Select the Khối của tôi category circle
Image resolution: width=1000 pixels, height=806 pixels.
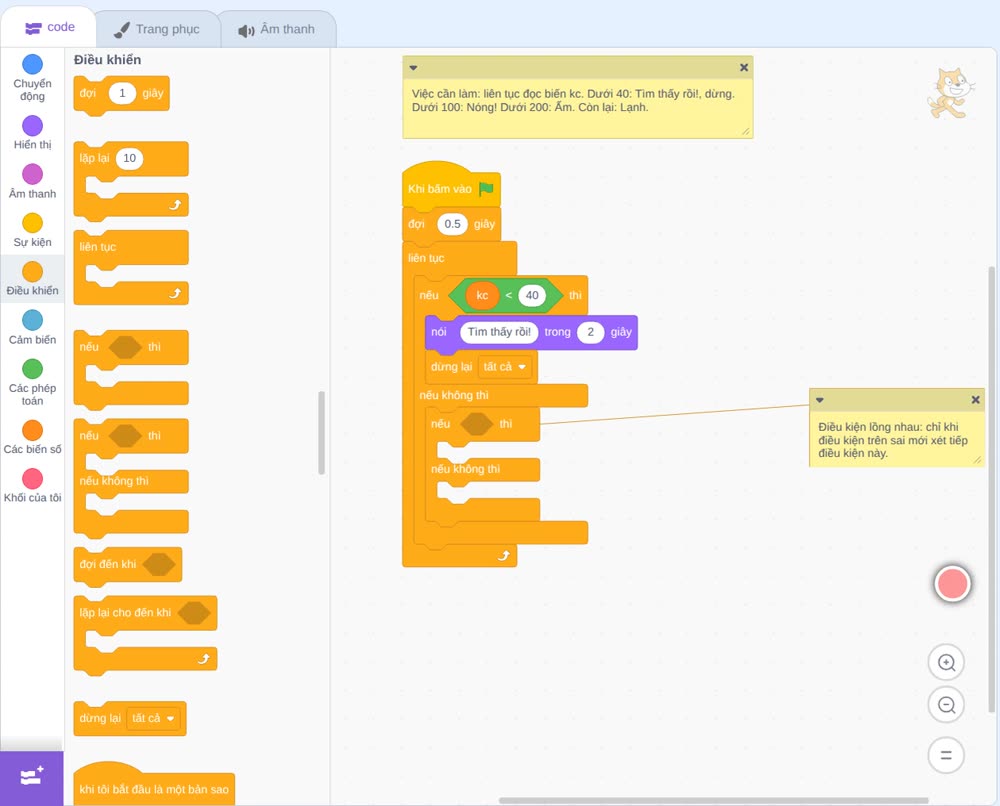tap(33, 478)
